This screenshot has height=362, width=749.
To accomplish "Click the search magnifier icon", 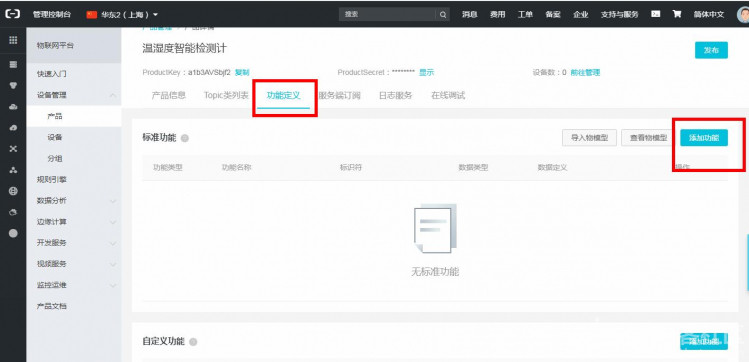I will tap(443, 15).
